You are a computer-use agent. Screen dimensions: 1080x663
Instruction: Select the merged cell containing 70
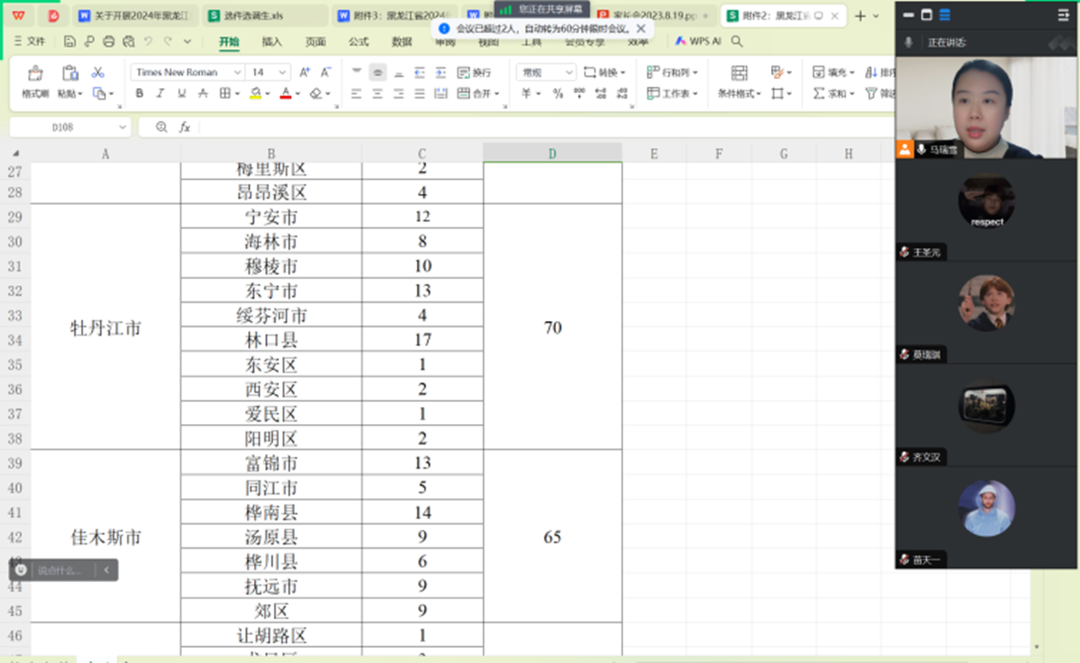[552, 328]
